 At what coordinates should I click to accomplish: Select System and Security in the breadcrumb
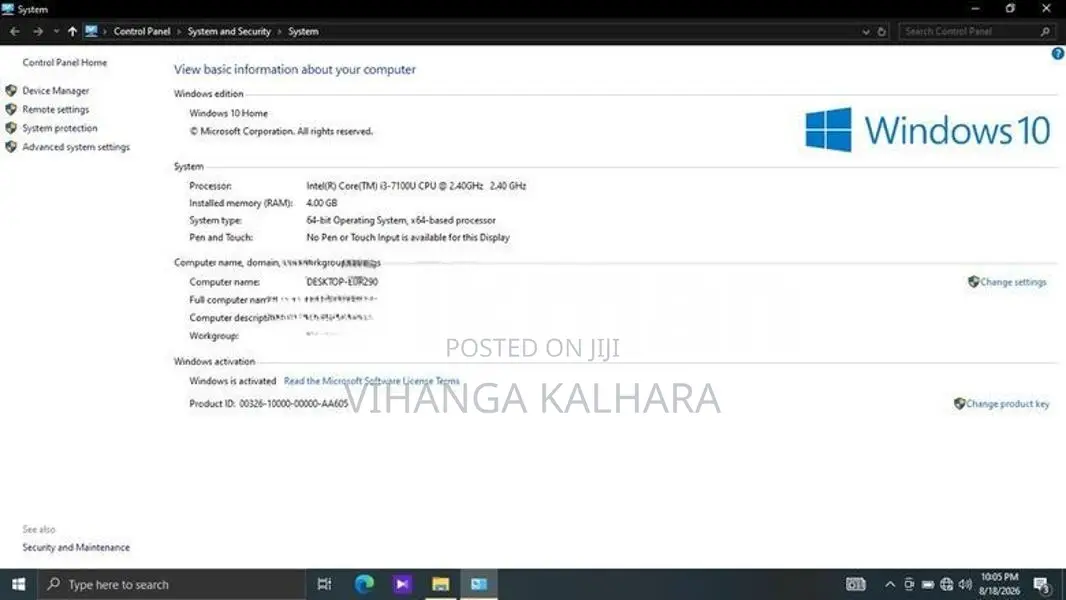[229, 31]
